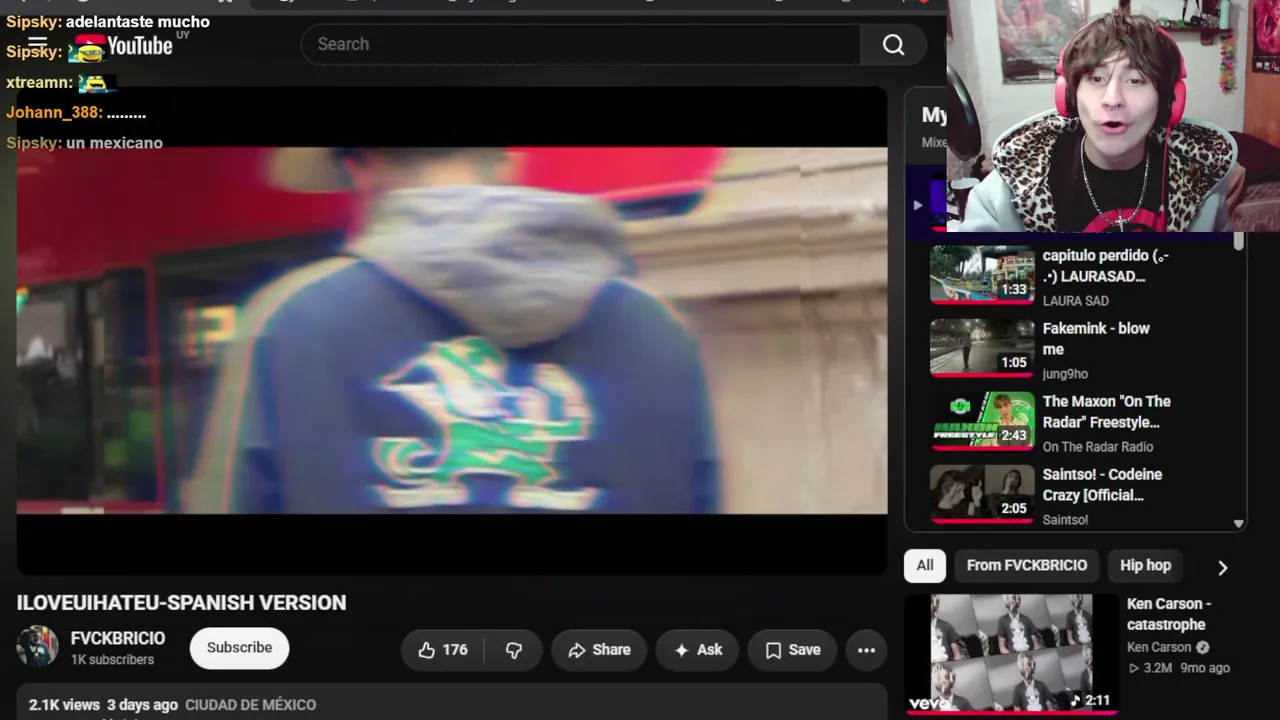Viewport: 1280px width, 720px height.
Task: Focus the YouTube search field
Action: click(x=580, y=44)
